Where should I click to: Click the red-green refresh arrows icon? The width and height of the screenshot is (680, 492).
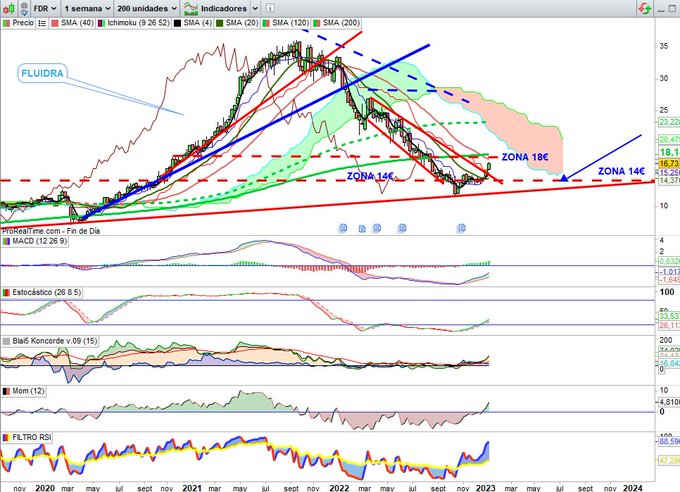point(645,8)
